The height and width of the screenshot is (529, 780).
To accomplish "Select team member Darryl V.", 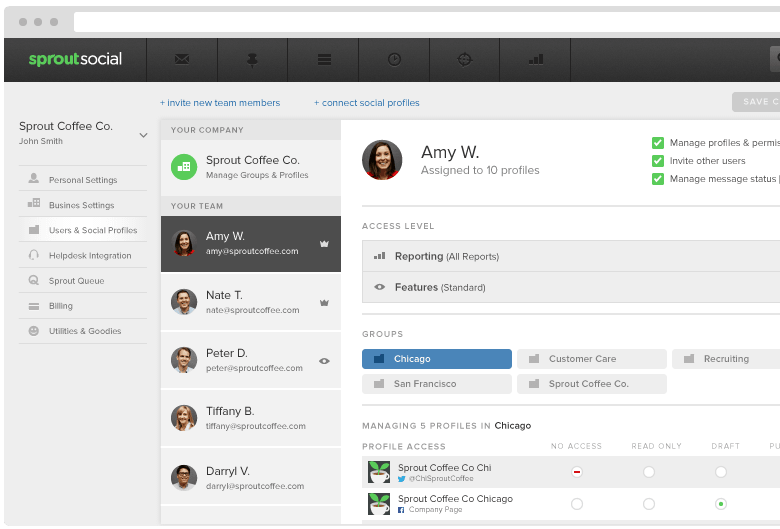I will 251,477.
